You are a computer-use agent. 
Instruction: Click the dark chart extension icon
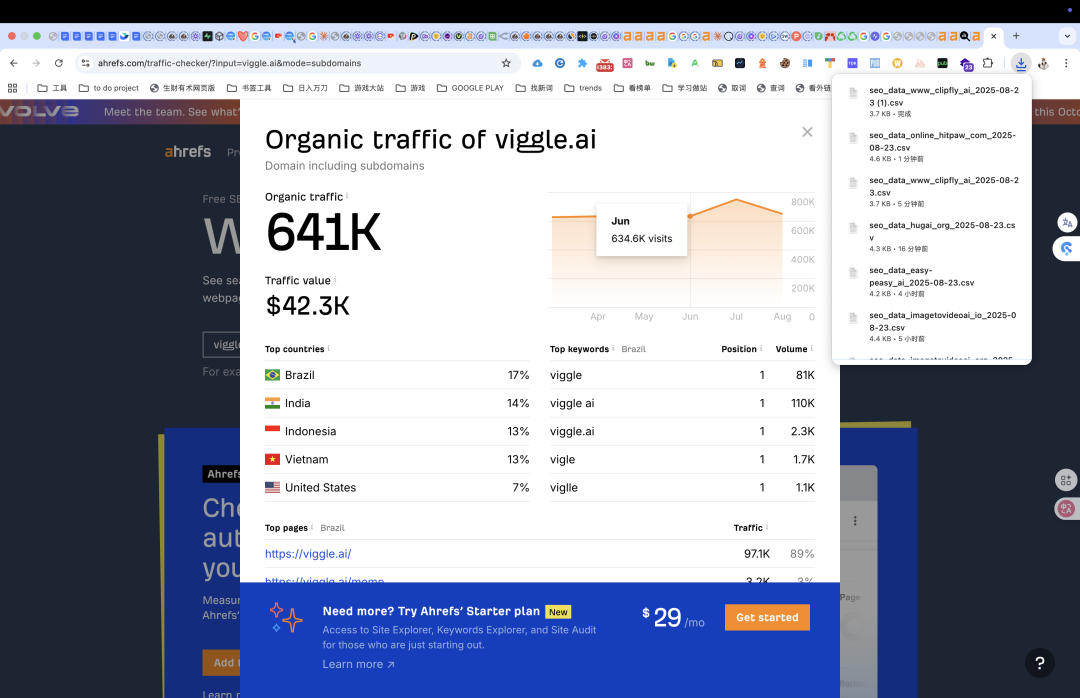[740, 63]
